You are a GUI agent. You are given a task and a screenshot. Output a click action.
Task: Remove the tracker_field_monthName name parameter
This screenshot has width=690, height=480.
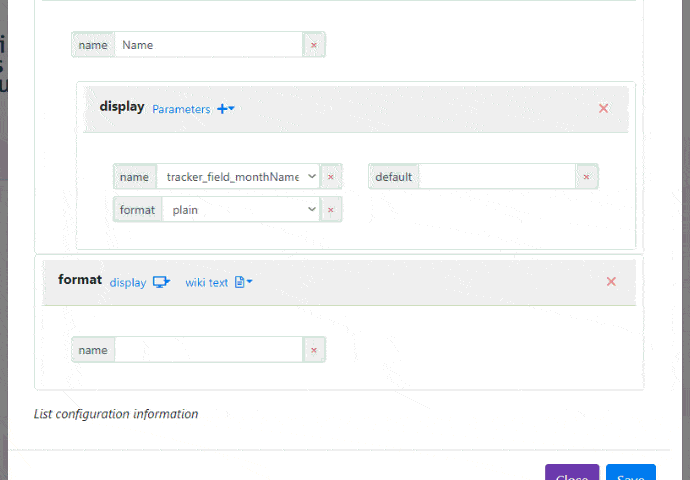click(331, 177)
